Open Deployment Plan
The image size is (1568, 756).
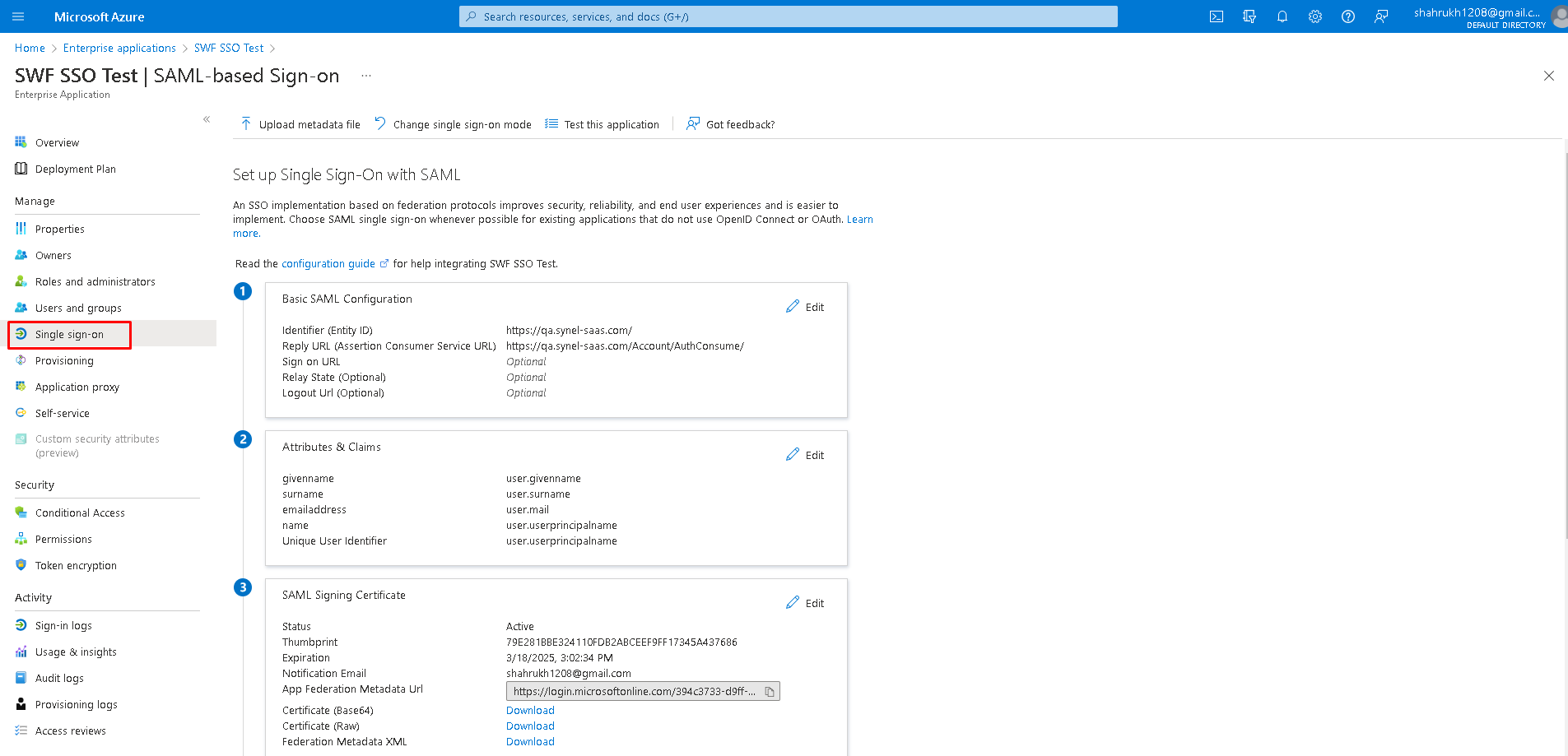click(75, 169)
